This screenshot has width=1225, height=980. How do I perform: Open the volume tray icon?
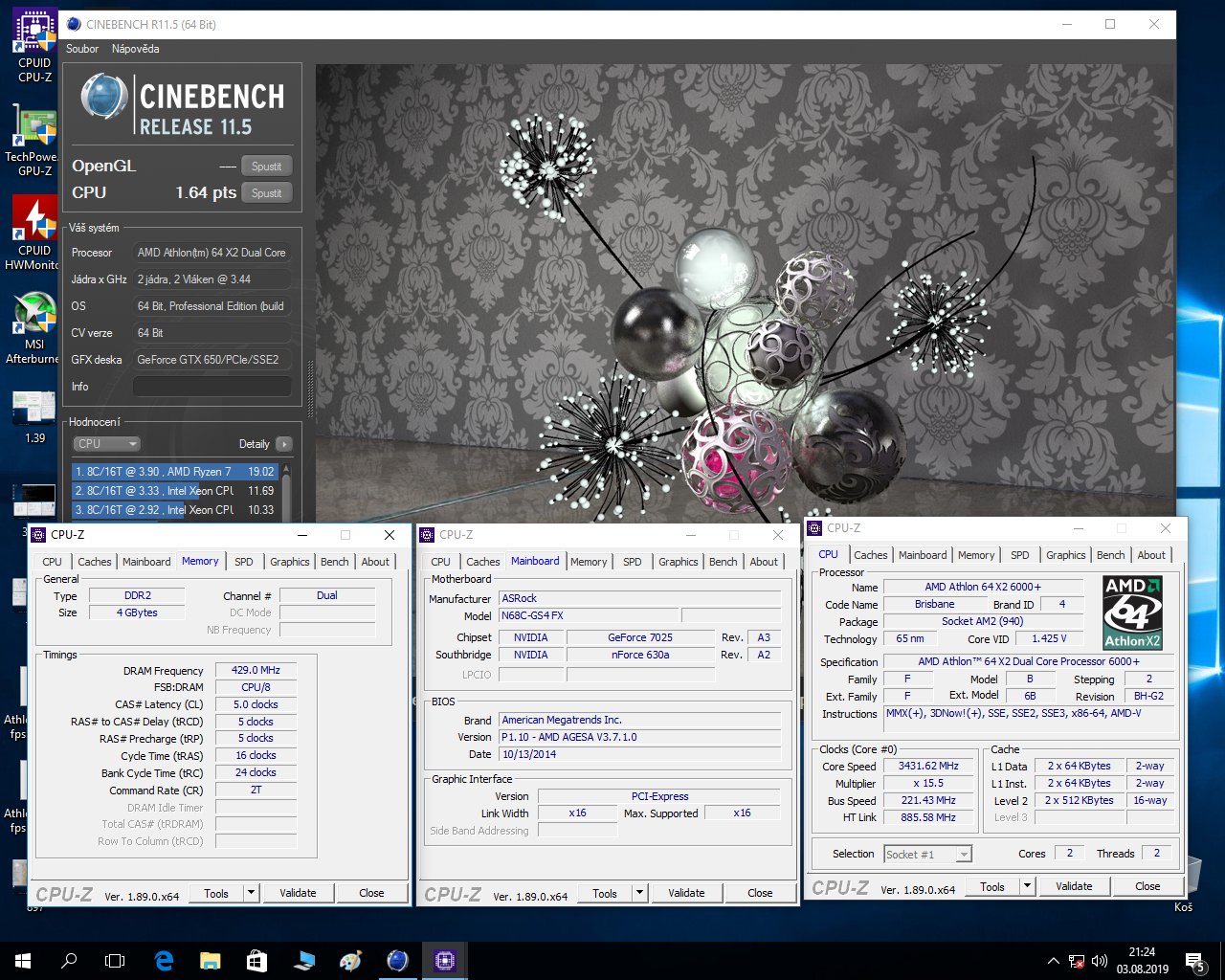coord(1100,961)
